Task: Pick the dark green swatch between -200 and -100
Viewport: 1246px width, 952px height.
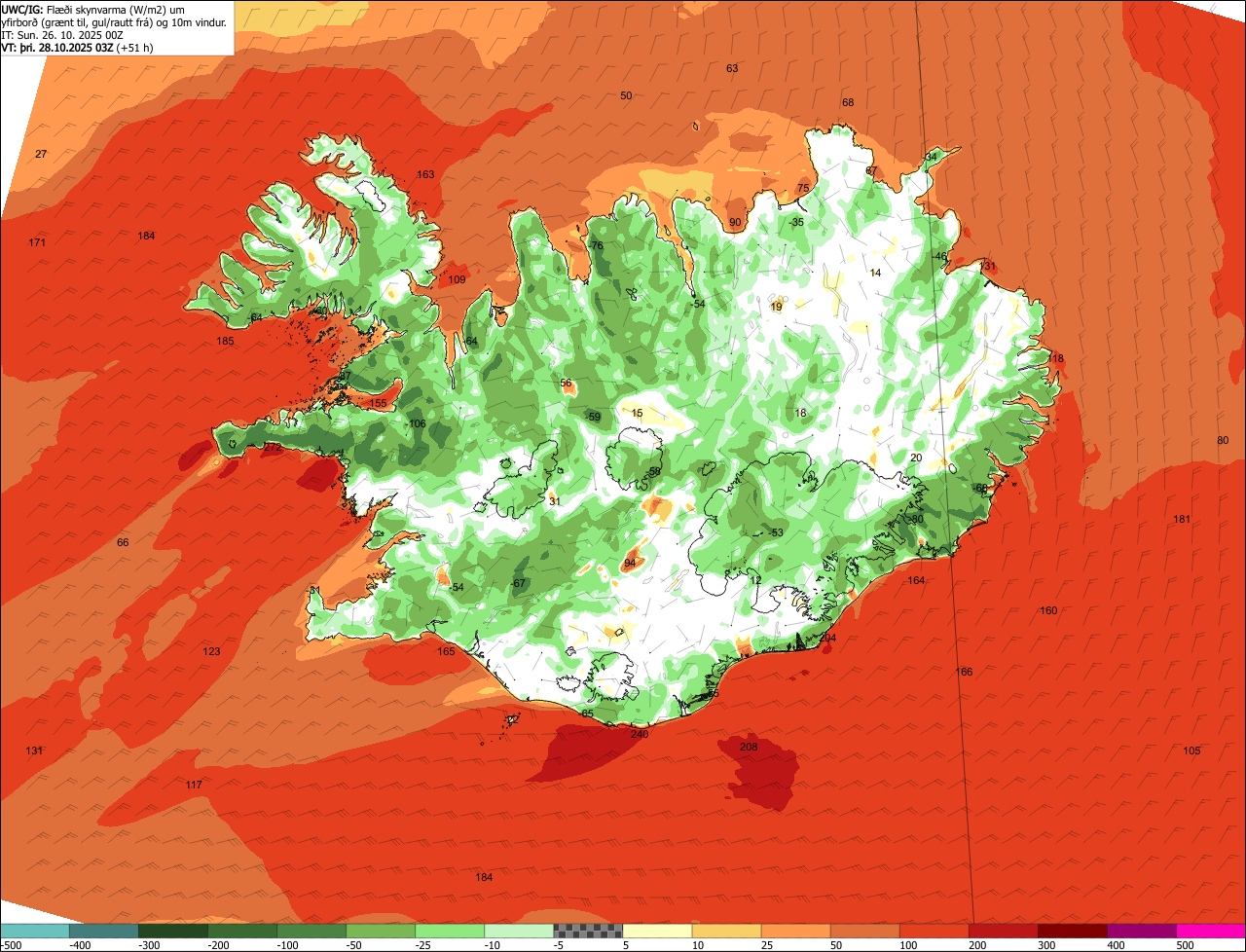Action: (x=243, y=931)
